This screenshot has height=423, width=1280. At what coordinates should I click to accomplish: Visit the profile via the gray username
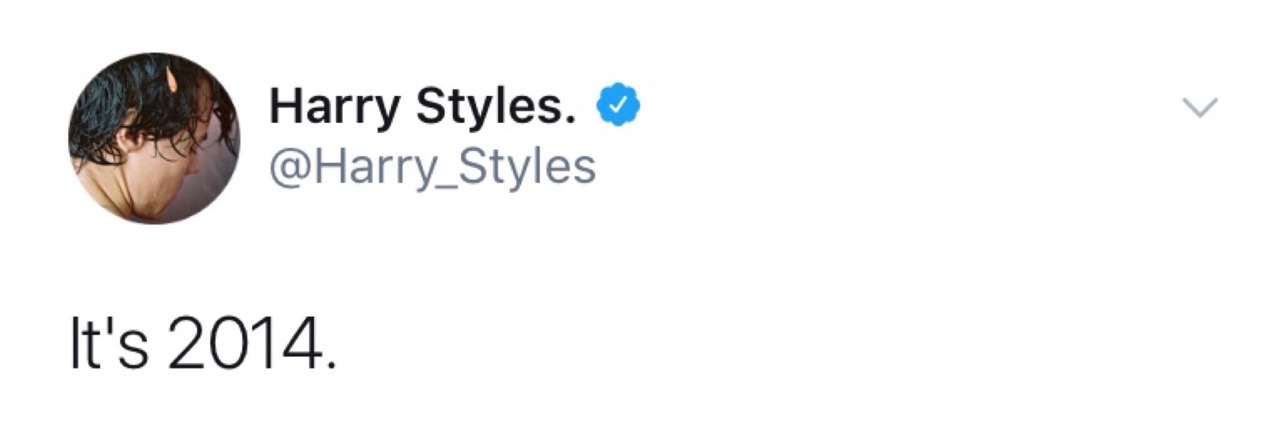pyautogui.click(x=432, y=166)
